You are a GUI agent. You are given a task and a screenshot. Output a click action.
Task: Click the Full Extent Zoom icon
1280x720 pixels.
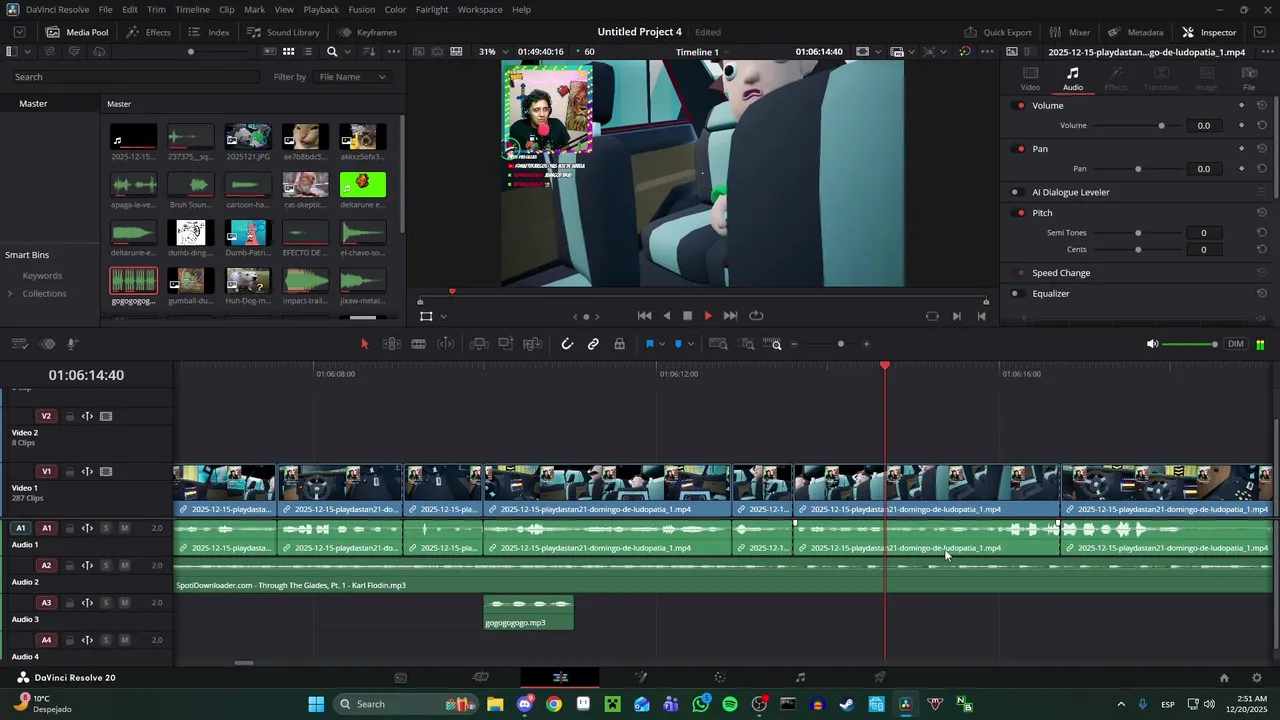(x=718, y=344)
